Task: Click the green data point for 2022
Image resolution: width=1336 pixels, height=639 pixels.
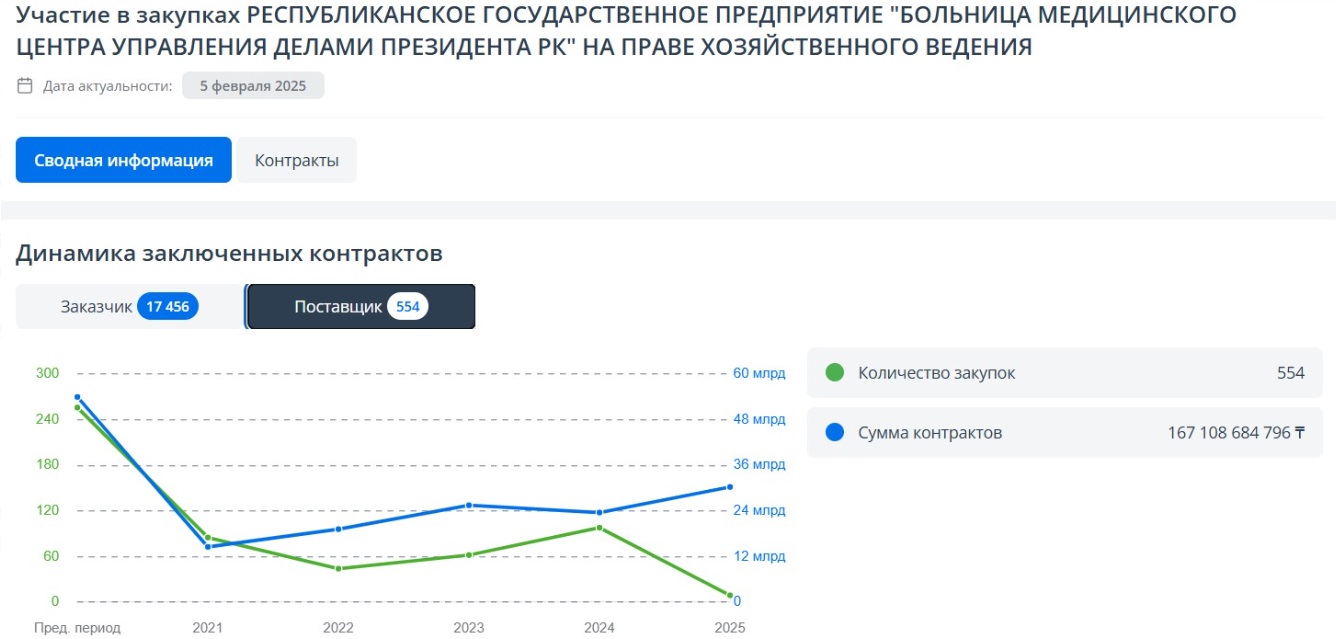Action: click(x=338, y=569)
